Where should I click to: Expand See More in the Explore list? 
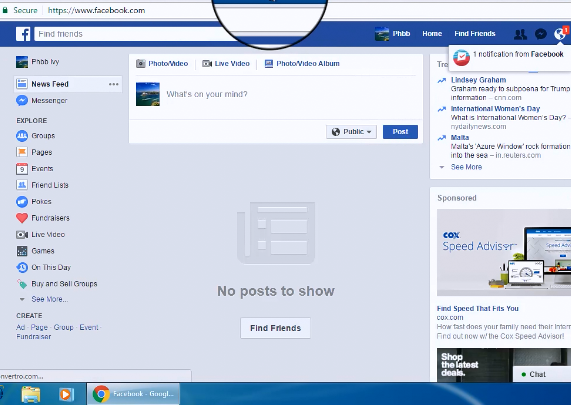point(50,299)
